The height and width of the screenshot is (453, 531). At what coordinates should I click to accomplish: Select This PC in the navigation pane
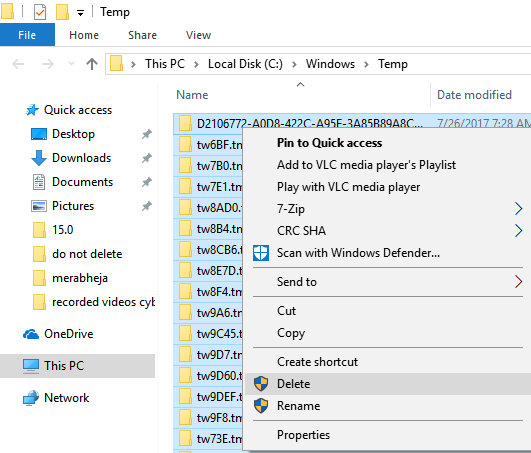coord(78,366)
